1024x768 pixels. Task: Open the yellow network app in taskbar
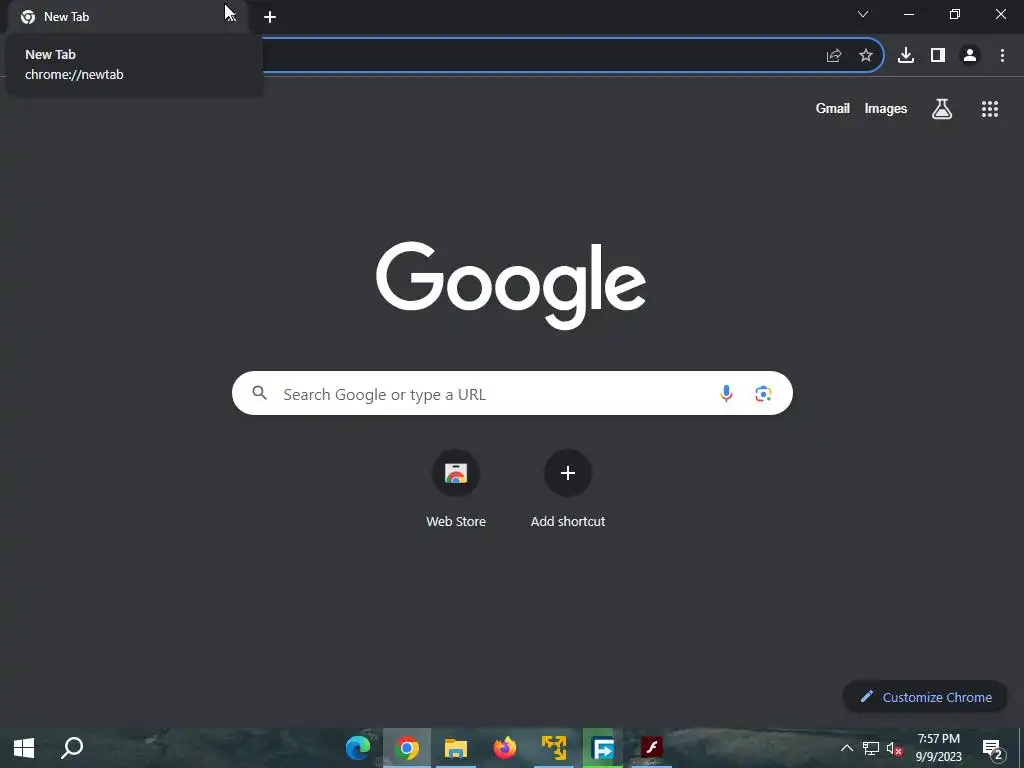pos(554,748)
